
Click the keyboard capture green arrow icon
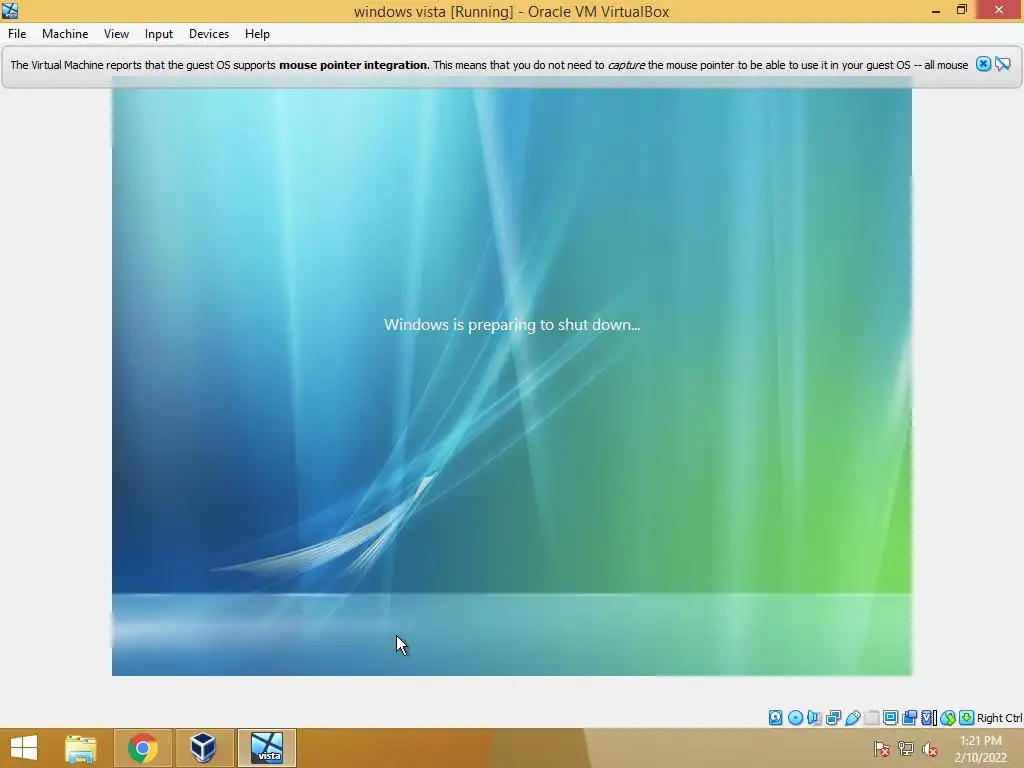[967, 718]
